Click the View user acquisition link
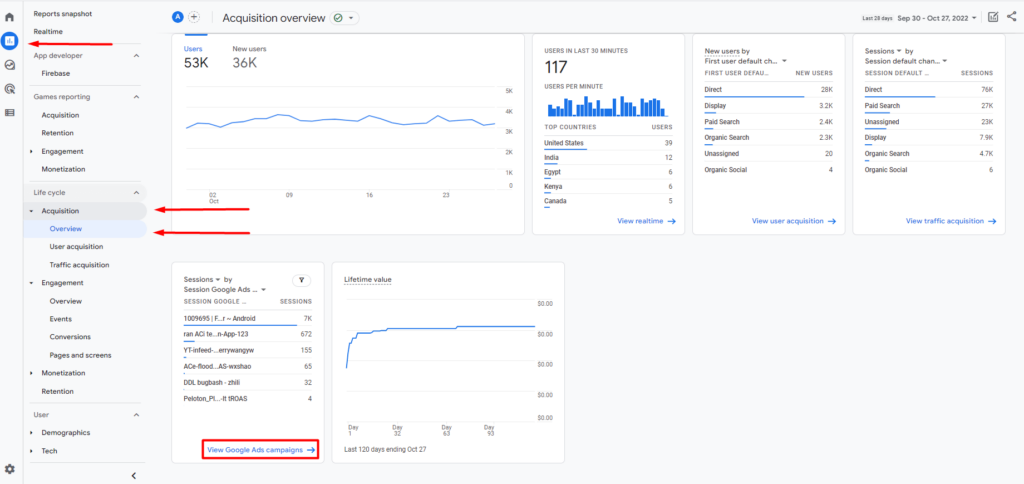 [x=794, y=221]
